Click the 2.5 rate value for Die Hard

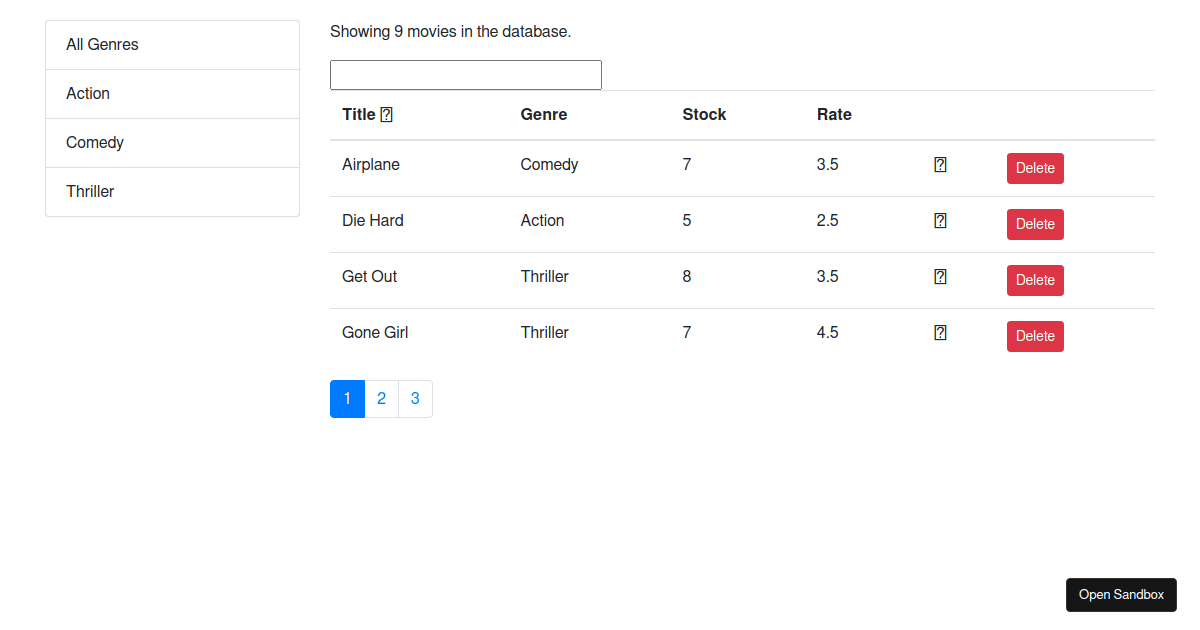click(x=827, y=221)
